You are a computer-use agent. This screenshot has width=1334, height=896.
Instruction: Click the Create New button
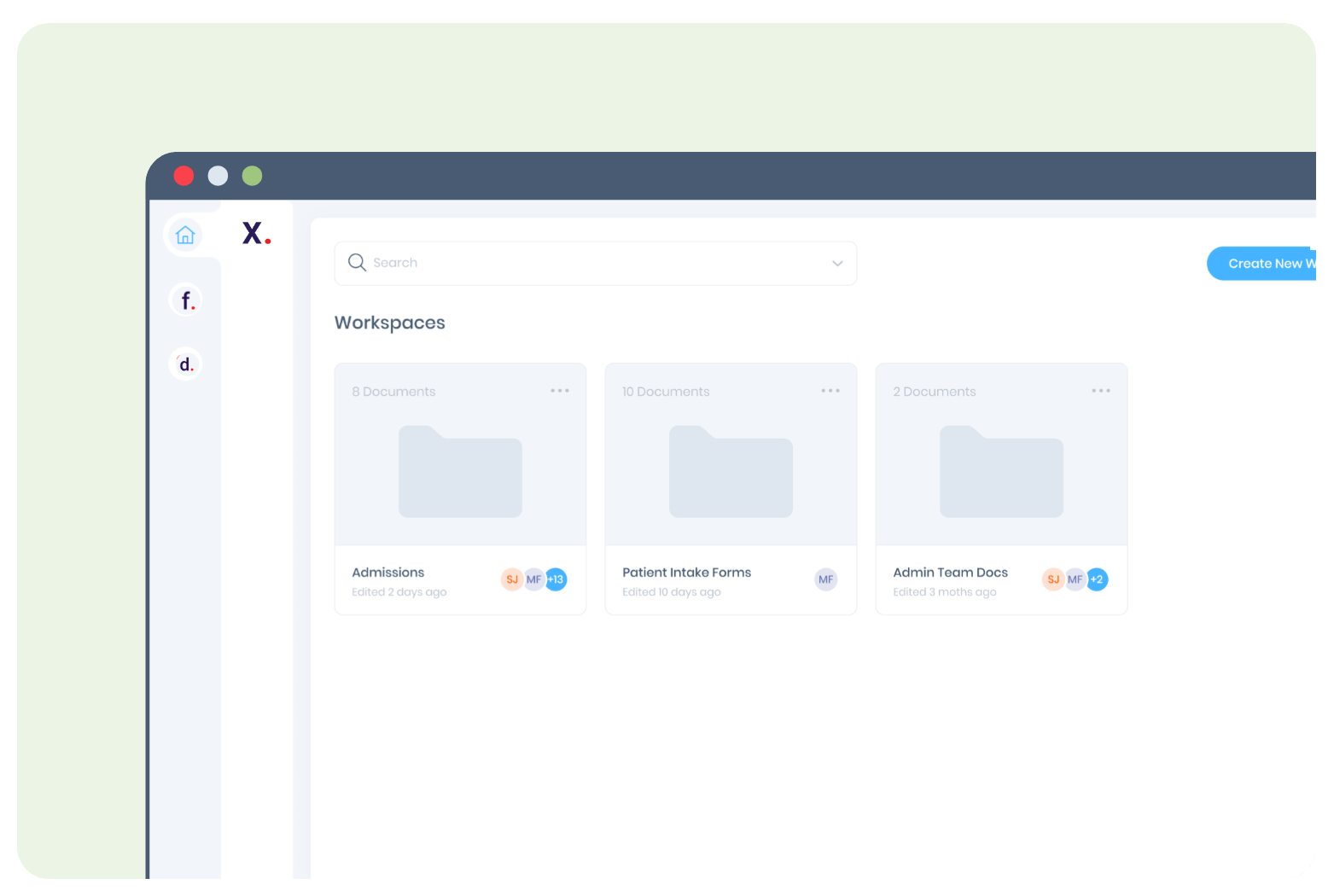pyautogui.click(x=1264, y=264)
